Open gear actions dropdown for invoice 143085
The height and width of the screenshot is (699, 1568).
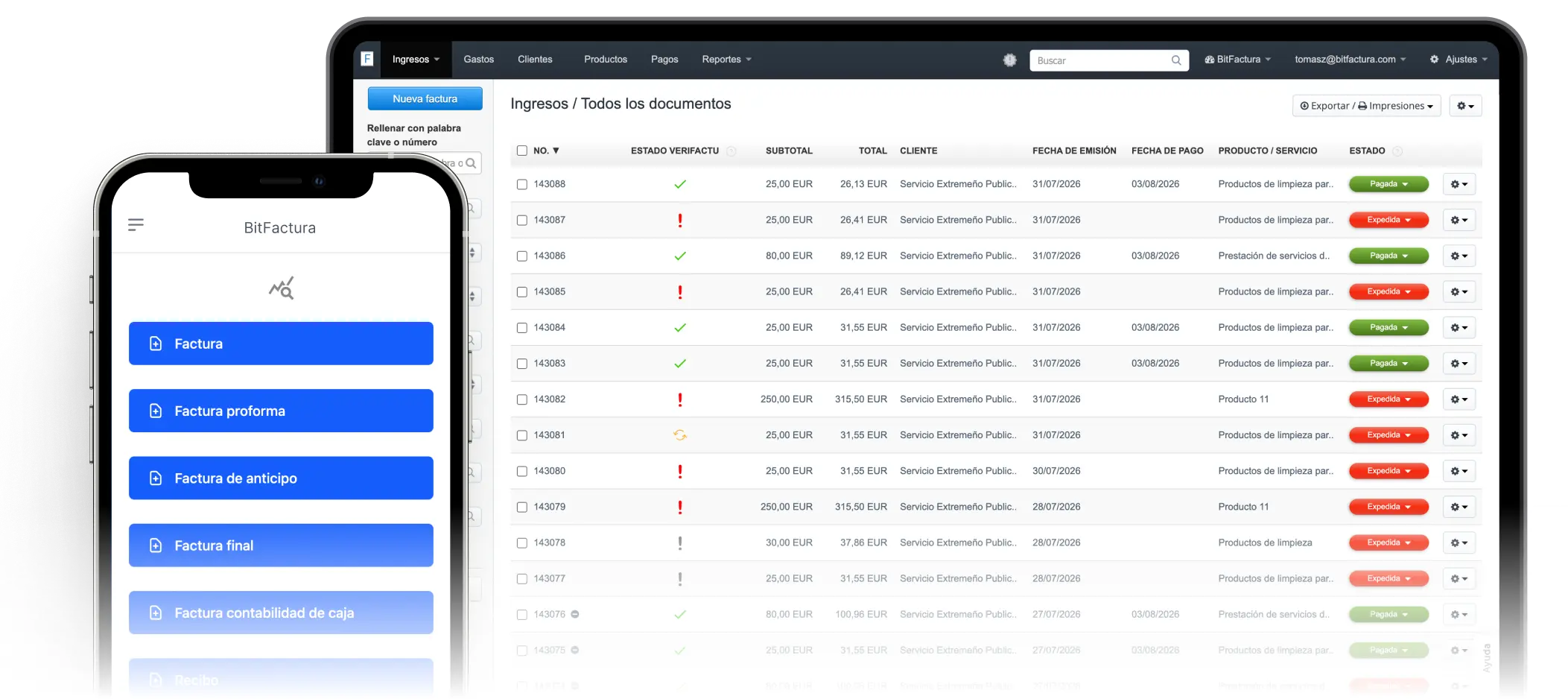(x=1459, y=292)
